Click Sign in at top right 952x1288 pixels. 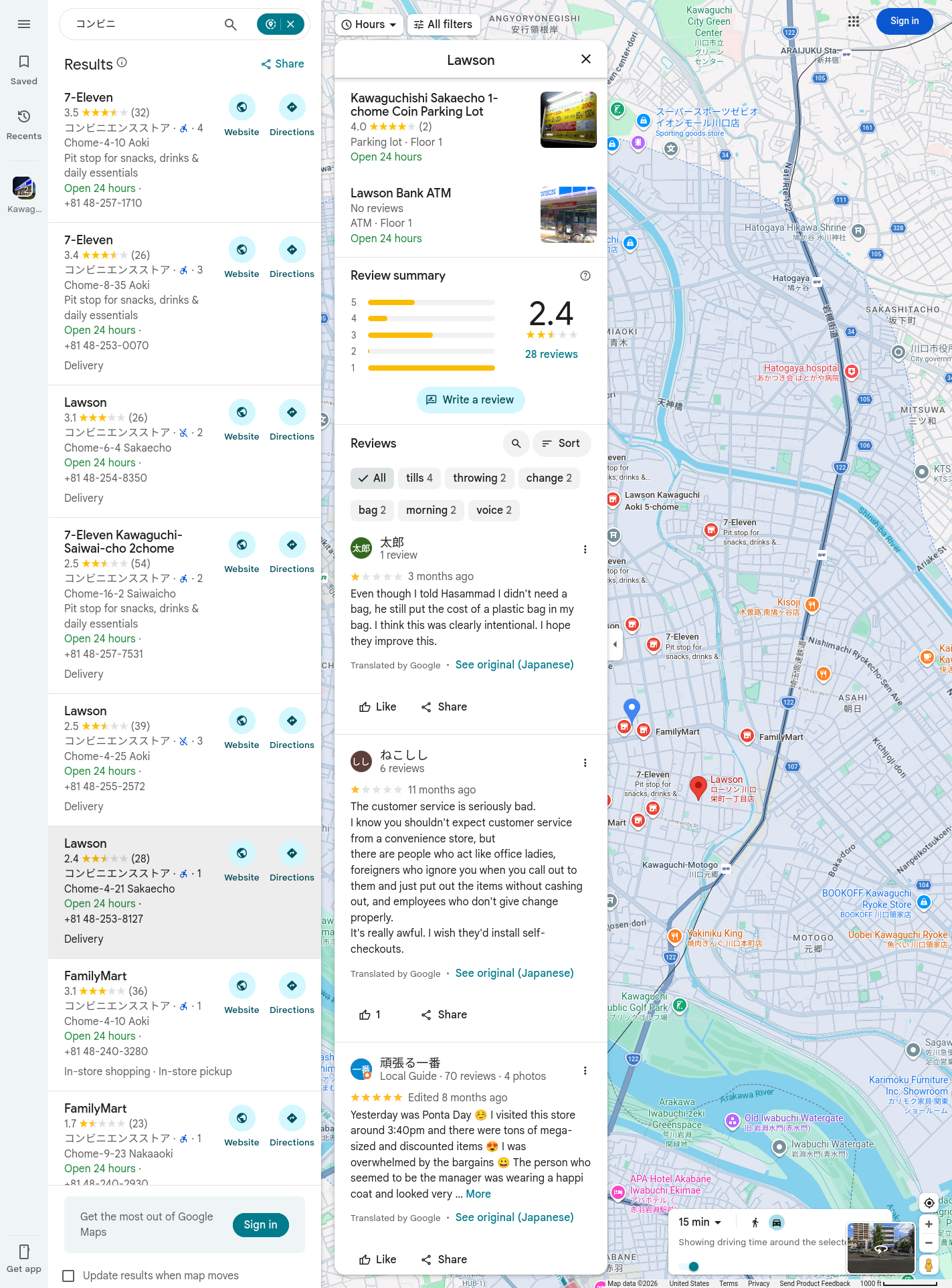905,21
